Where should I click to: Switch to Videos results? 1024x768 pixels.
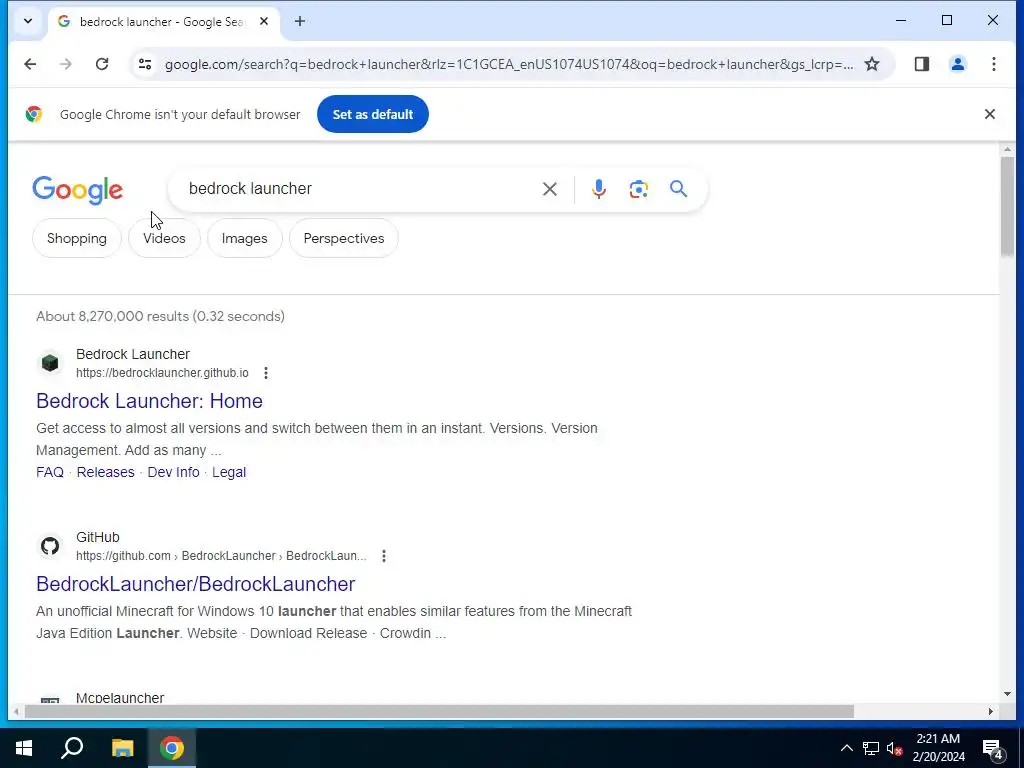165,238
